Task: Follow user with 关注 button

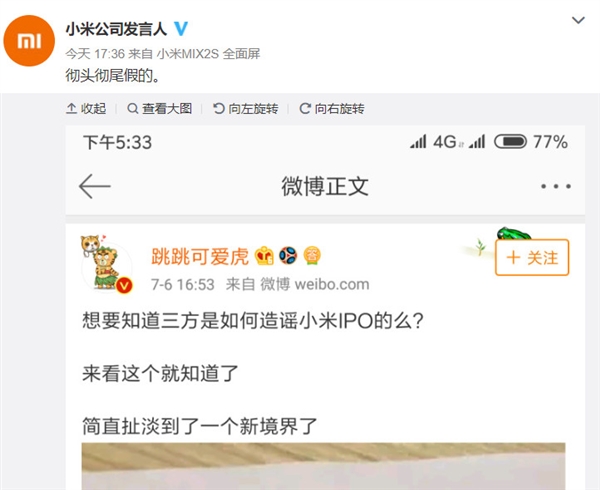Action: 532,257
